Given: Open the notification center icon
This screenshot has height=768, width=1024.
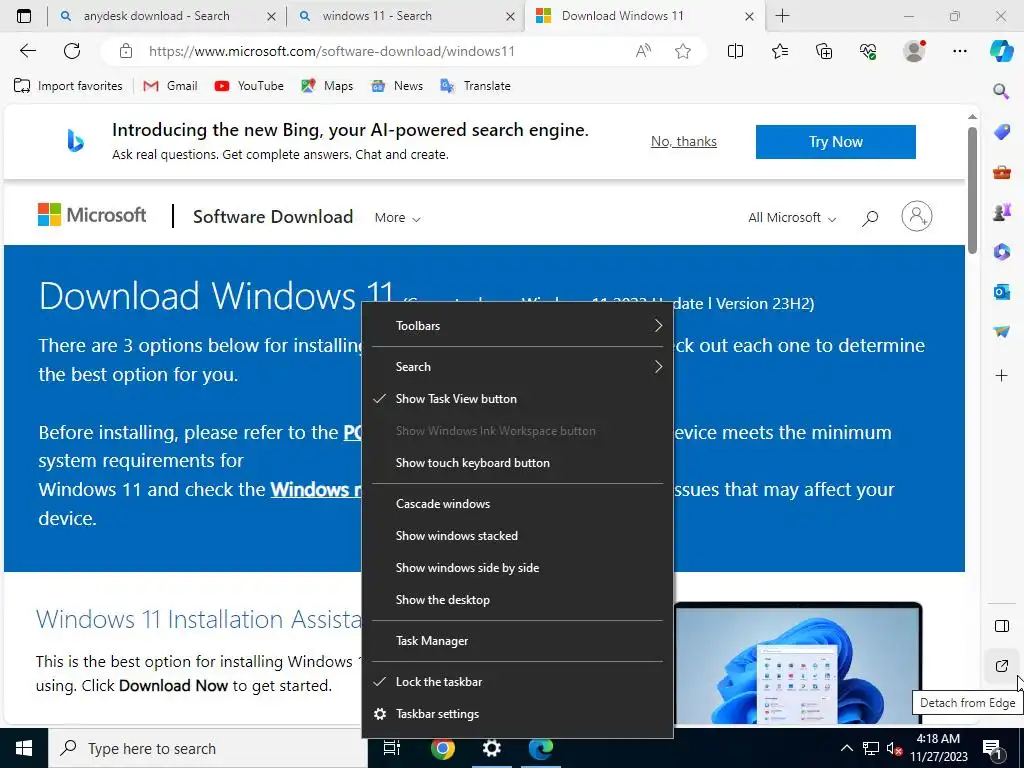Looking at the screenshot, I should pos(993,748).
